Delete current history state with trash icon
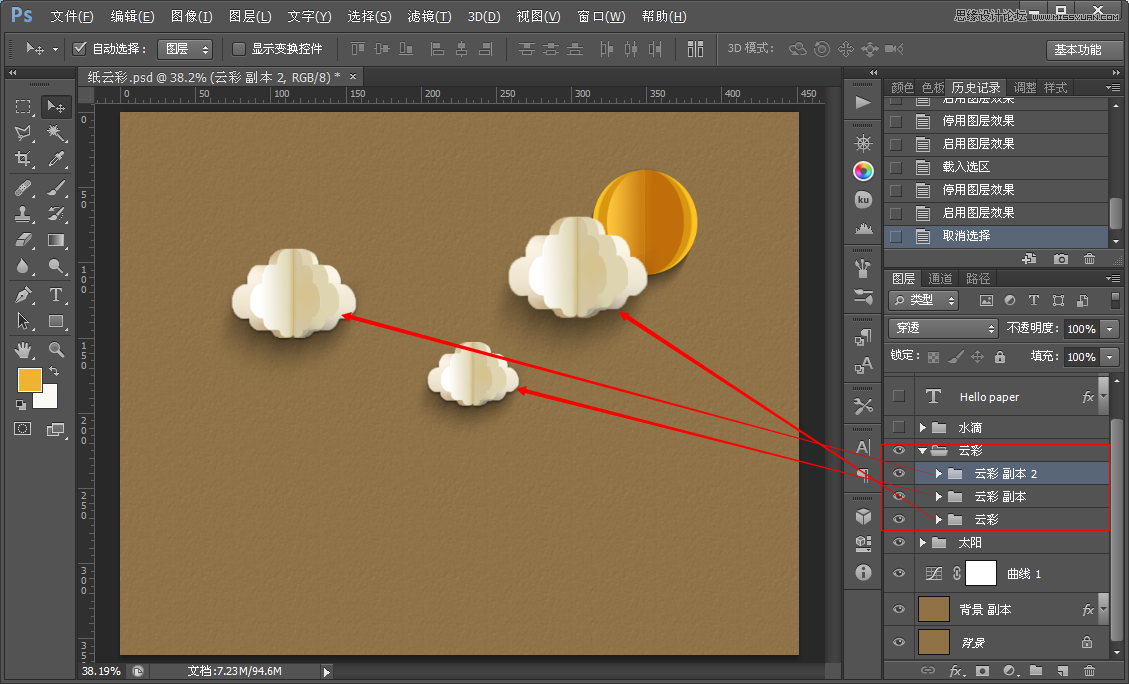This screenshot has height=684, width=1129. (1089, 258)
